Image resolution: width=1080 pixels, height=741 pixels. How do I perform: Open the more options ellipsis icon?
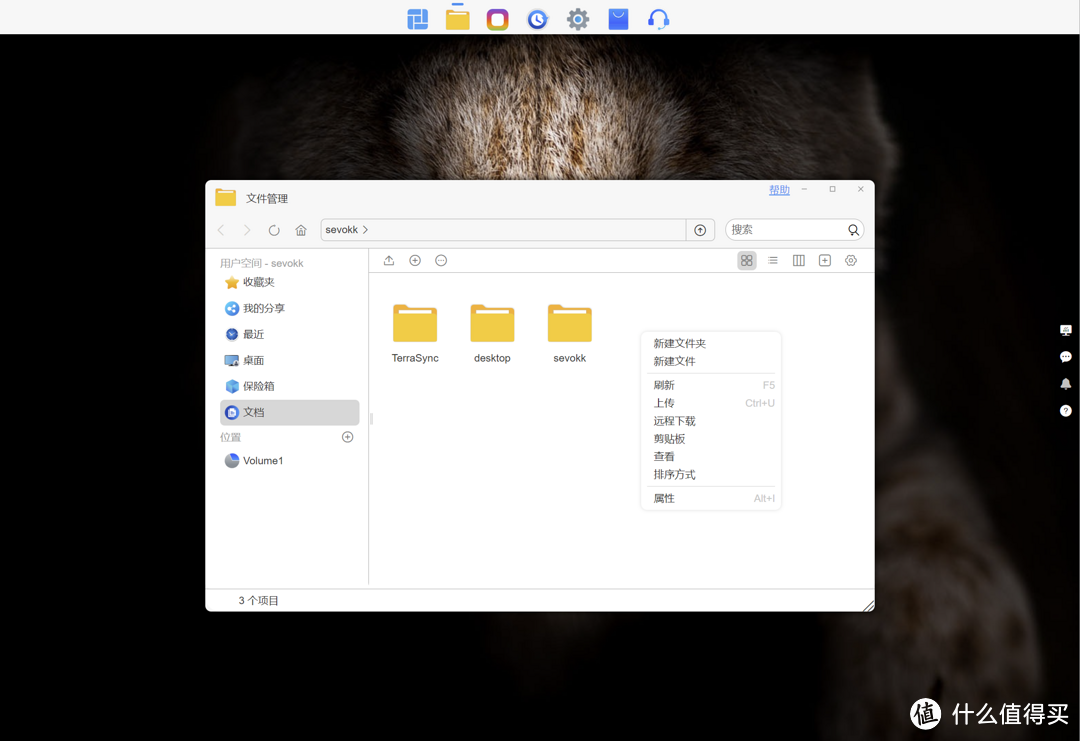point(441,260)
